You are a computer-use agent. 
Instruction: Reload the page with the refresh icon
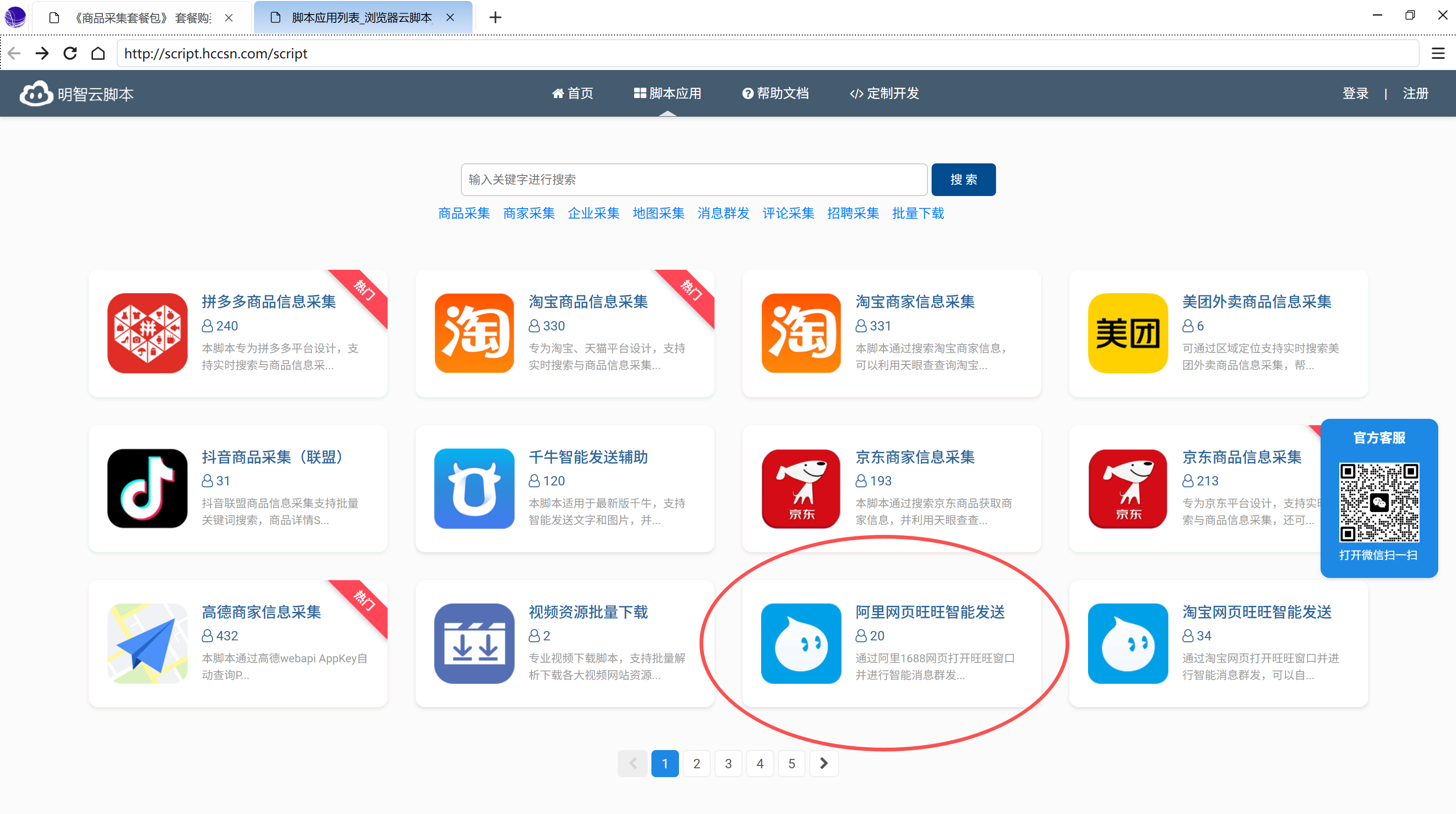coord(70,53)
